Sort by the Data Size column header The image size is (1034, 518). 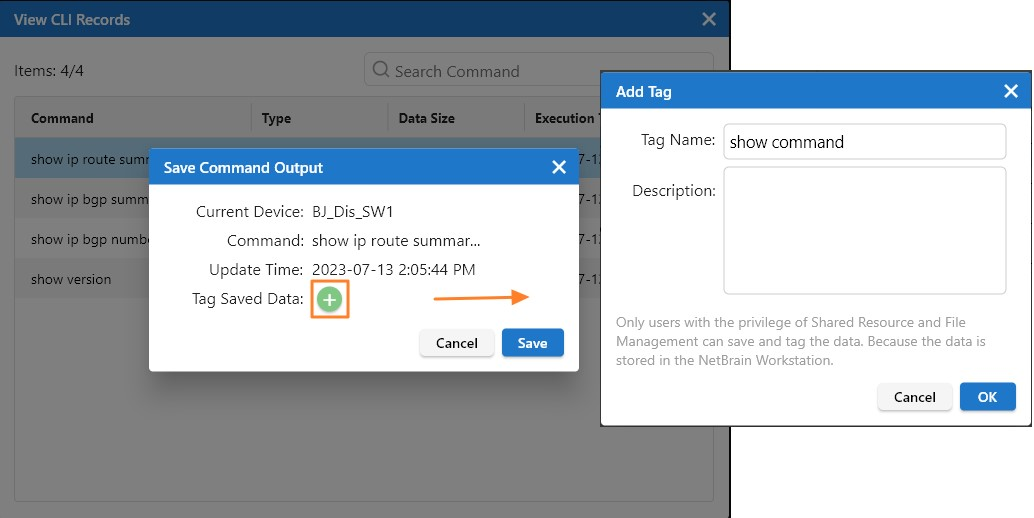coord(426,118)
